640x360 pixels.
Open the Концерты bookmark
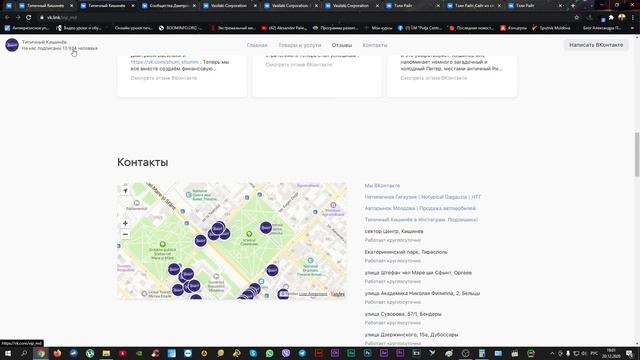click(513, 28)
